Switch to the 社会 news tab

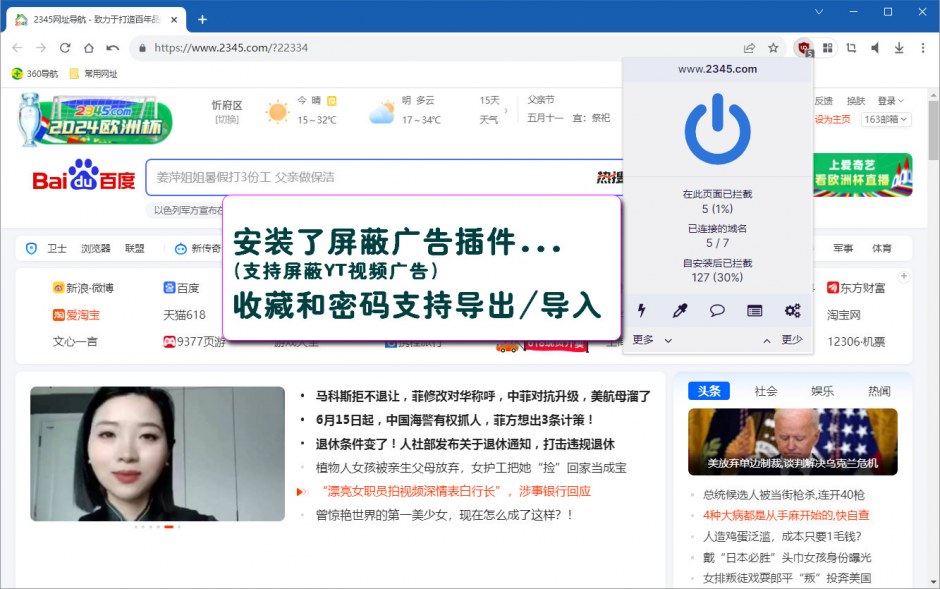[766, 391]
